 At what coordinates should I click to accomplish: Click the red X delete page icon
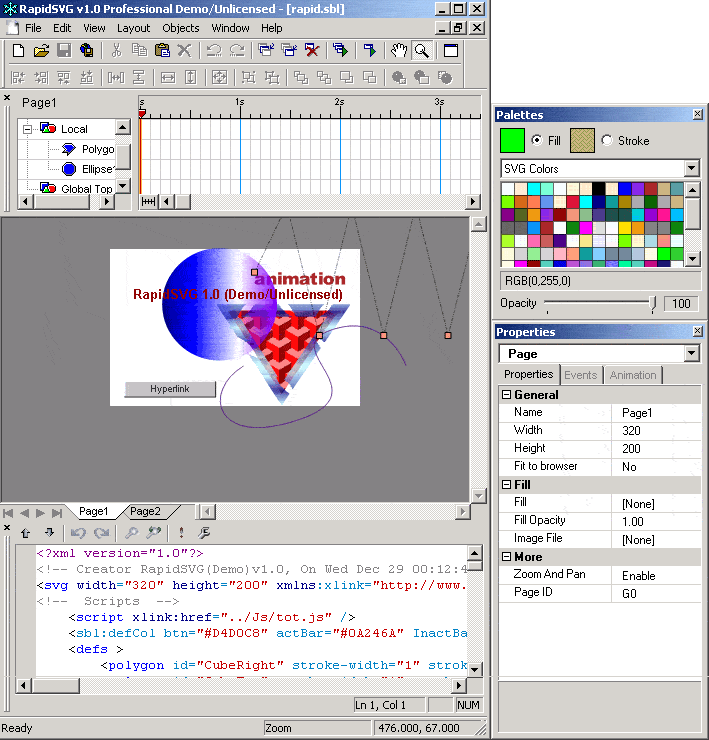coord(312,50)
